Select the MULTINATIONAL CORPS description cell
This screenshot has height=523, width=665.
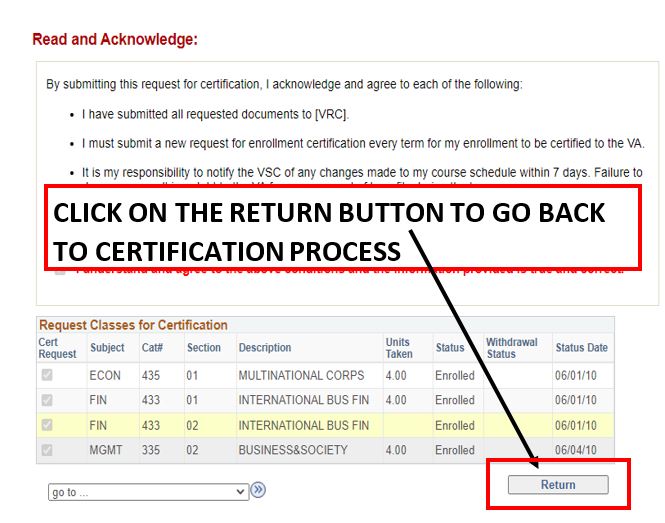point(301,375)
